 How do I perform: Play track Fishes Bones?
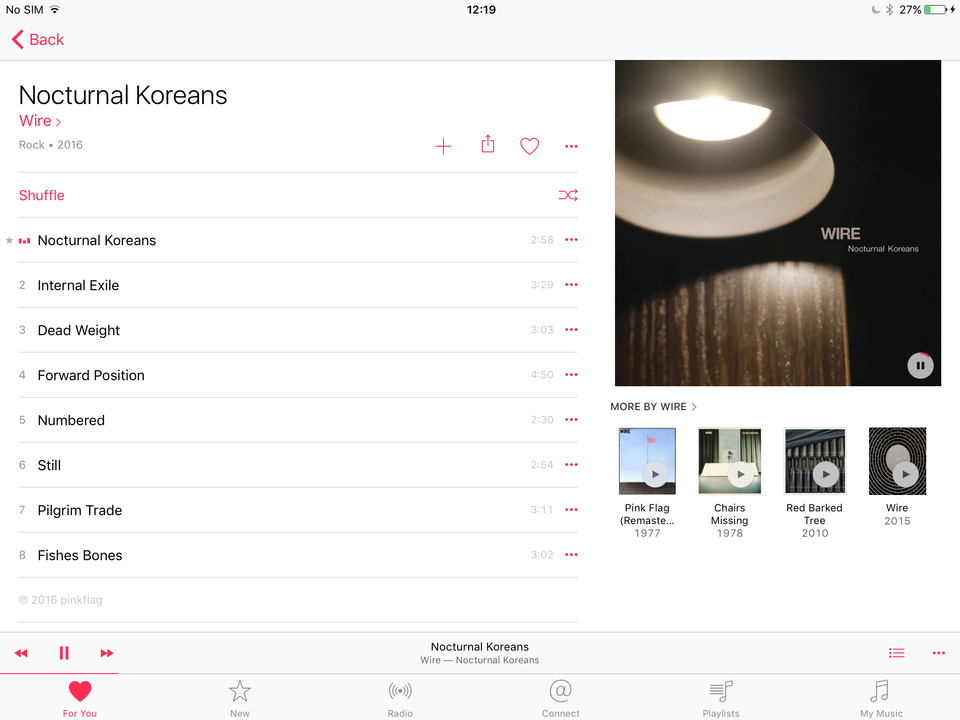pyautogui.click(x=298, y=555)
